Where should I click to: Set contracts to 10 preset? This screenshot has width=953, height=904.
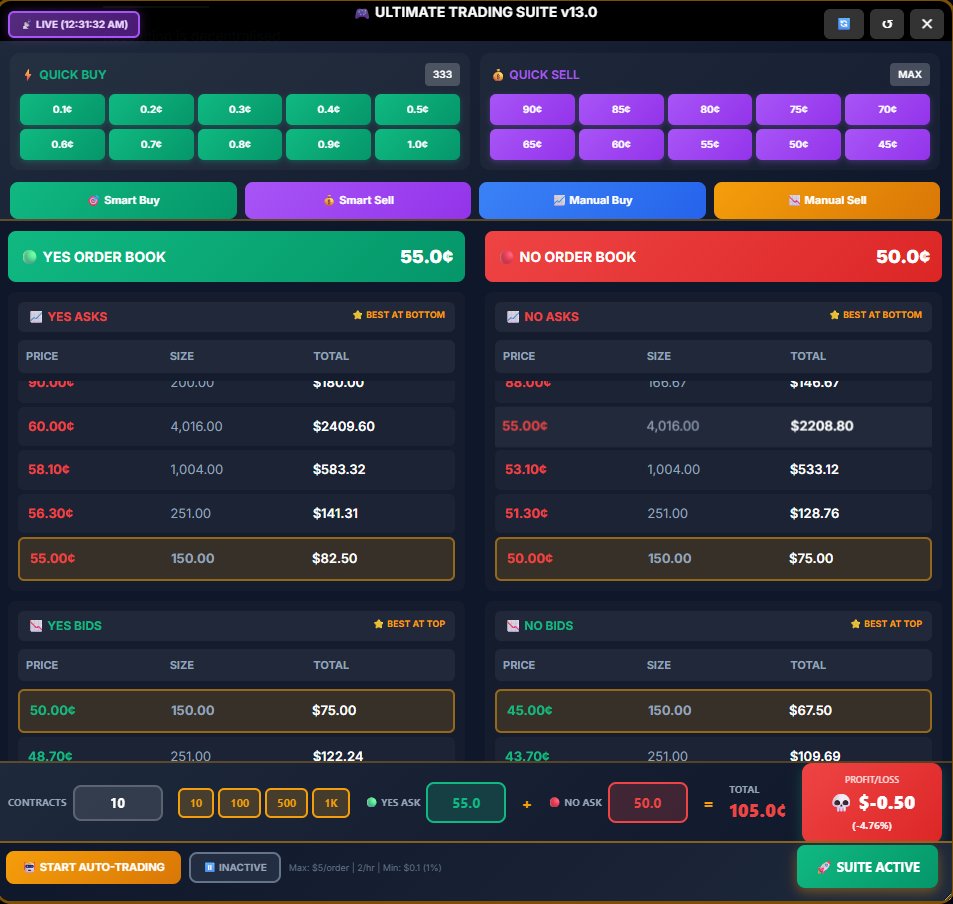pyautogui.click(x=196, y=803)
